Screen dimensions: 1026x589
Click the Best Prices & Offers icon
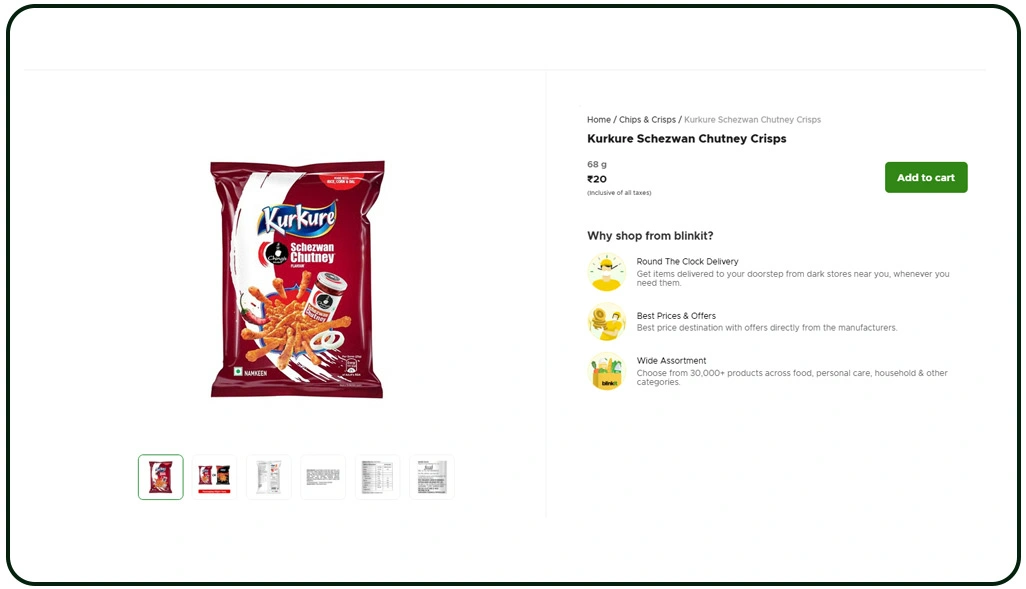(x=607, y=321)
